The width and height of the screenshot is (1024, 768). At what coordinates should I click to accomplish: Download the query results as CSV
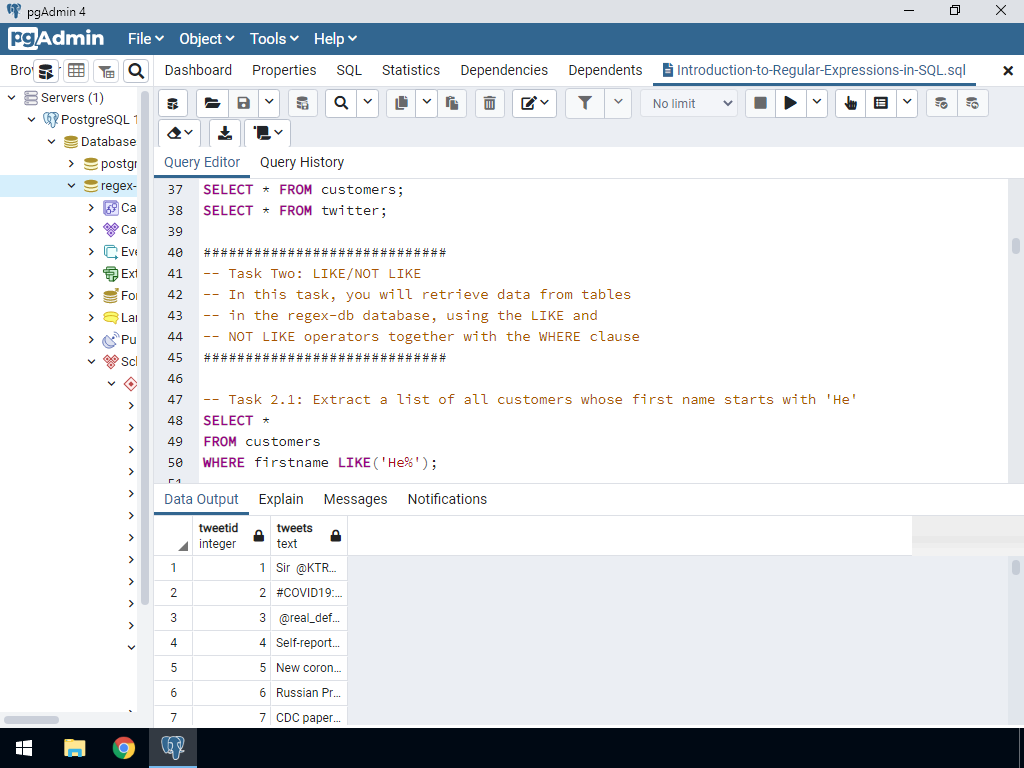[x=223, y=131]
